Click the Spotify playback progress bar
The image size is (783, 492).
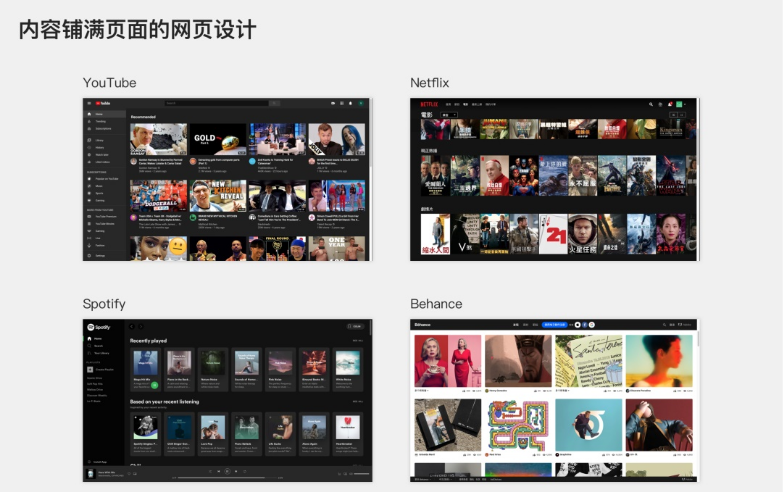[x=227, y=478]
